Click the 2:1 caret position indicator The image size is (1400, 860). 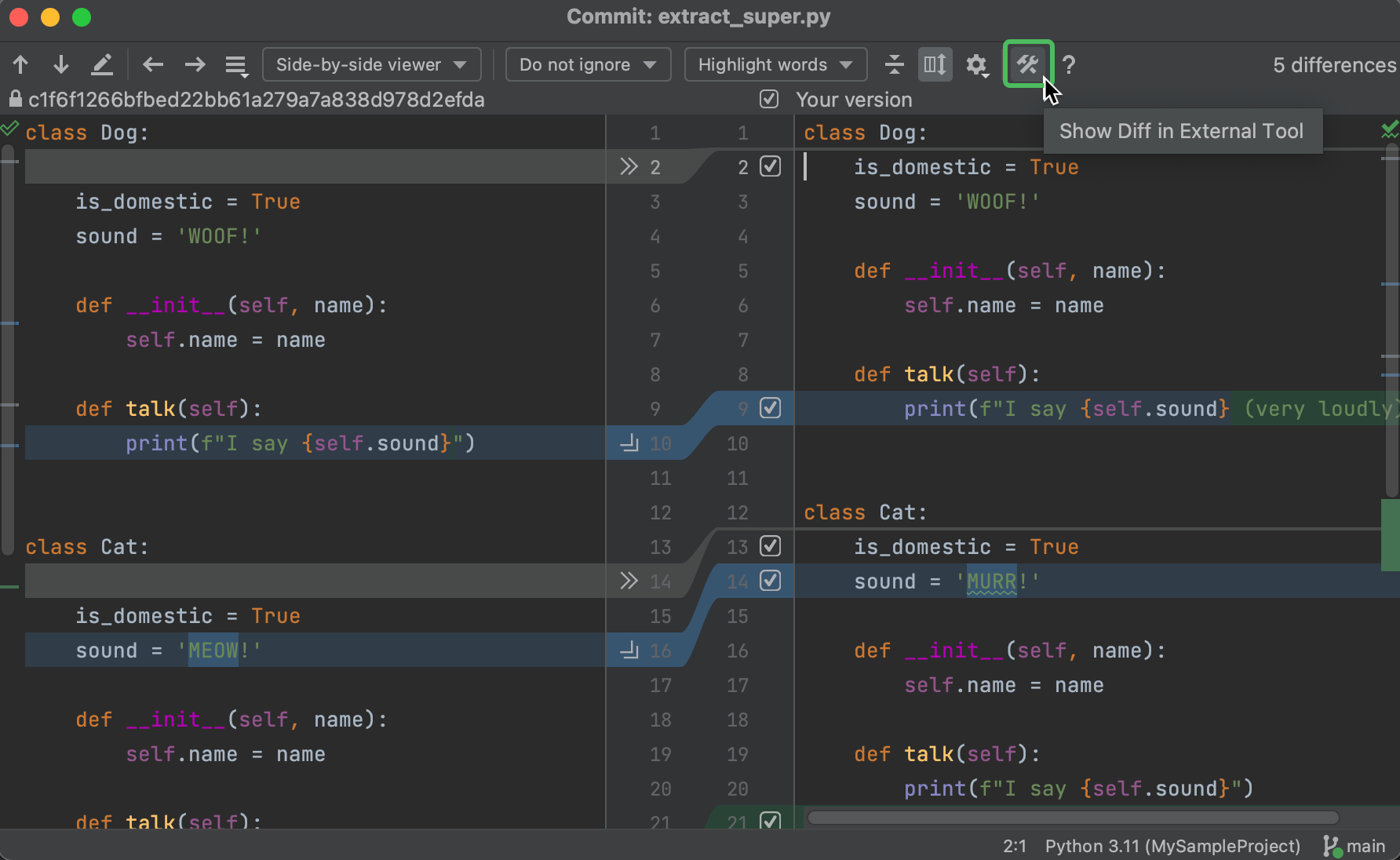pyautogui.click(x=1013, y=846)
